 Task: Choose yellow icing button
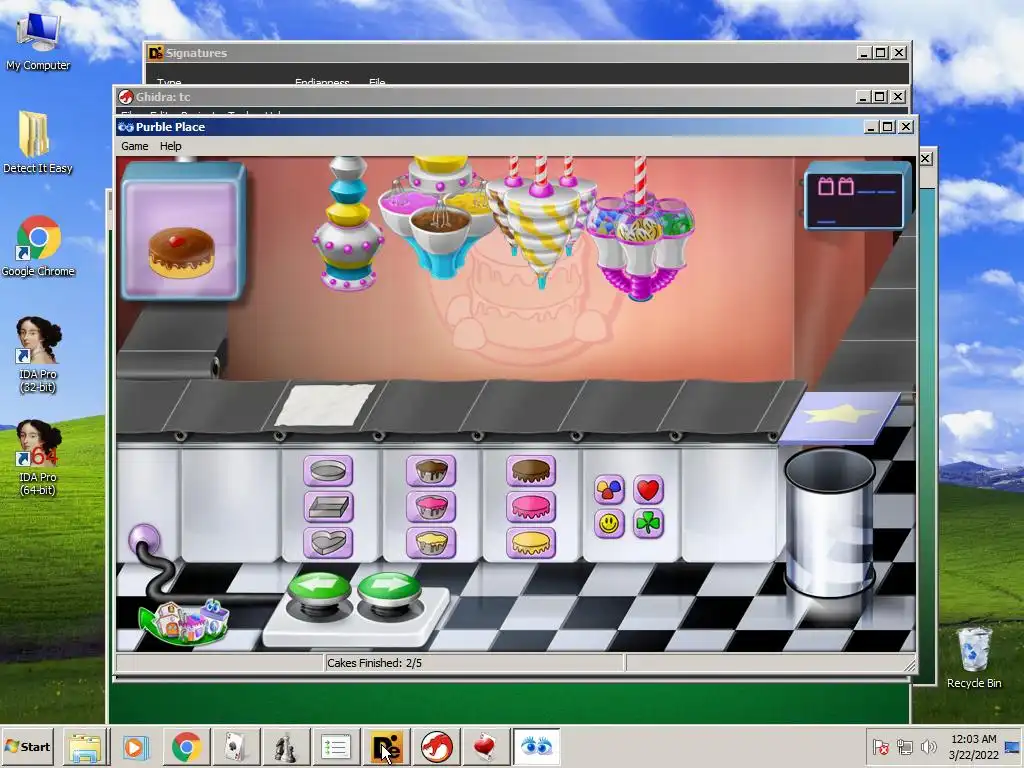click(531, 543)
